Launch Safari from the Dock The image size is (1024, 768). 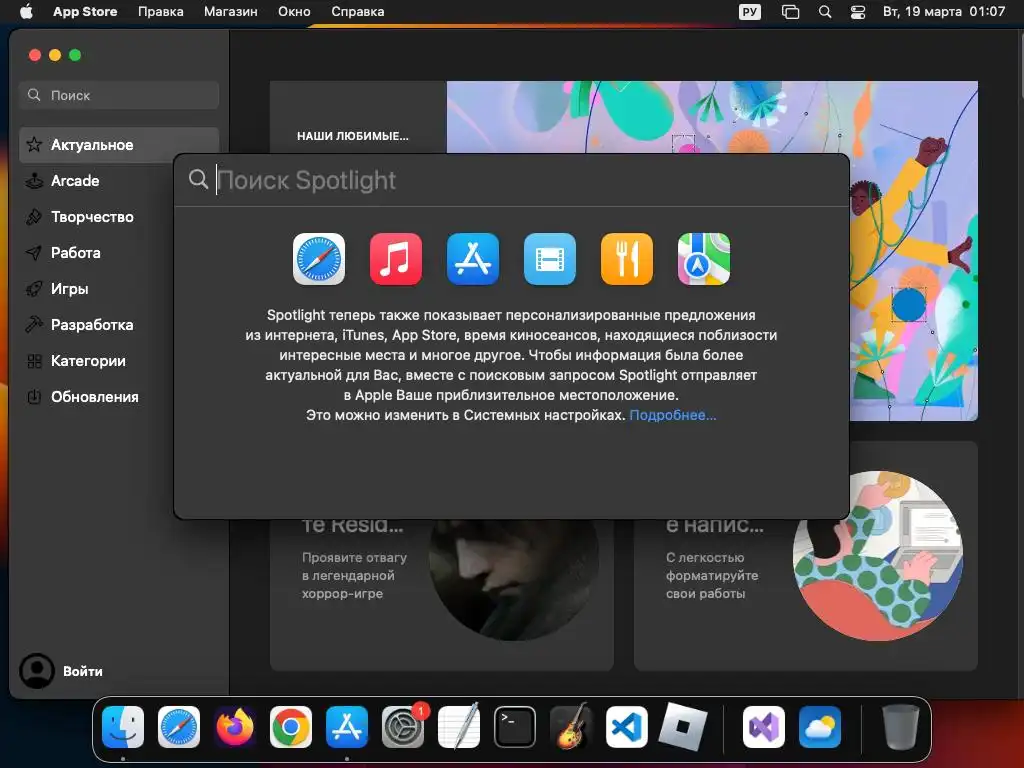pyautogui.click(x=179, y=727)
